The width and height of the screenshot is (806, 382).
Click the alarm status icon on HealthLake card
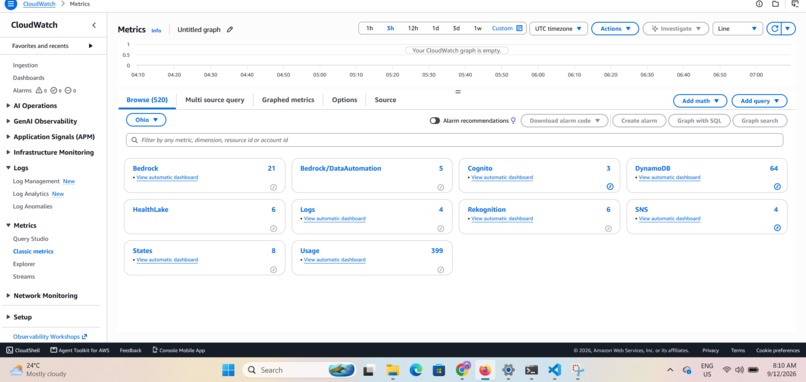click(x=273, y=228)
